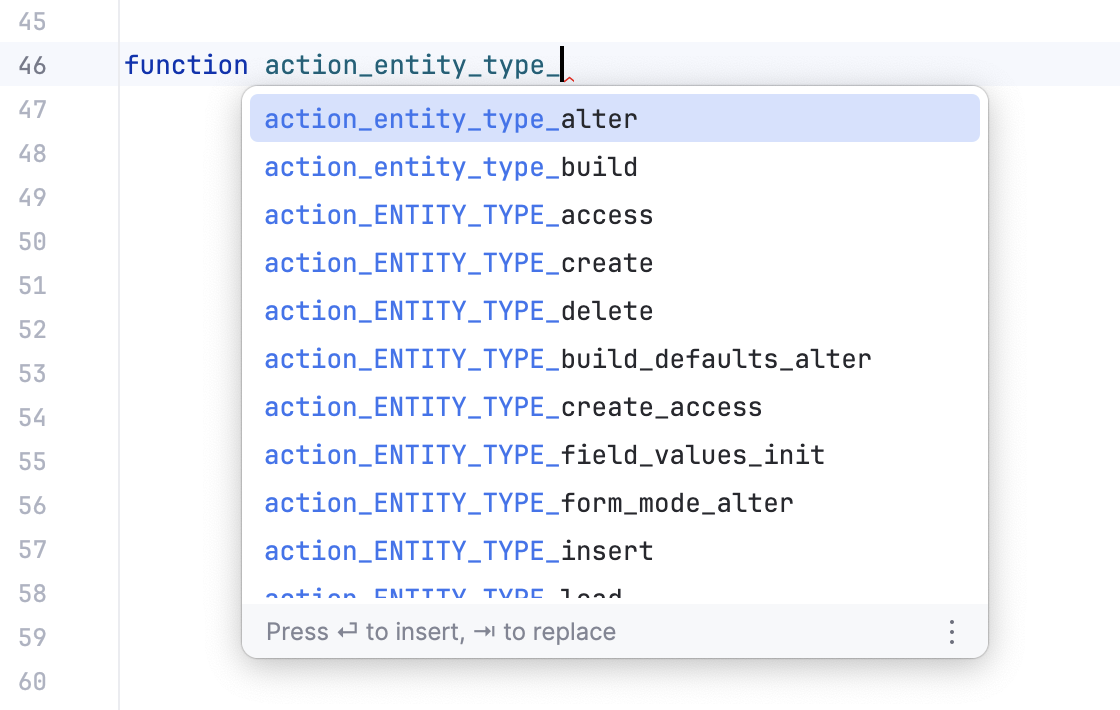The width and height of the screenshot is (1120, 710).
Task: Pick the action_ENTITY_TYPE_field_values_init suggestion
Action: 544,454
